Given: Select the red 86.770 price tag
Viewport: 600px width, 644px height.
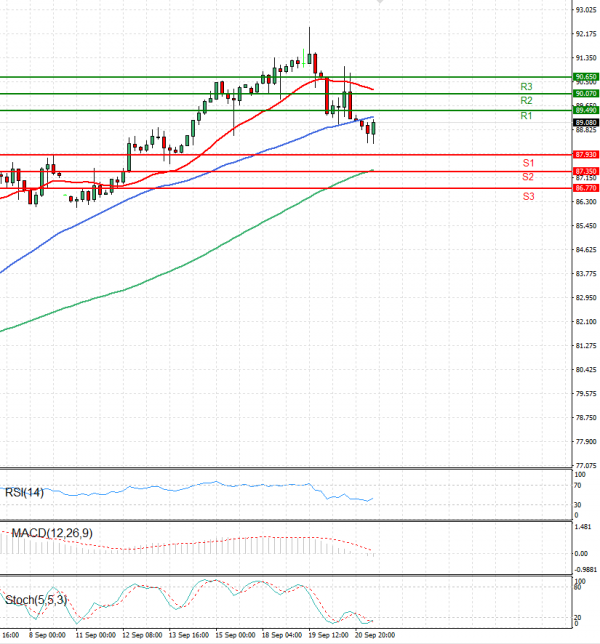Looking at the screenshot, I should [586, 188].
